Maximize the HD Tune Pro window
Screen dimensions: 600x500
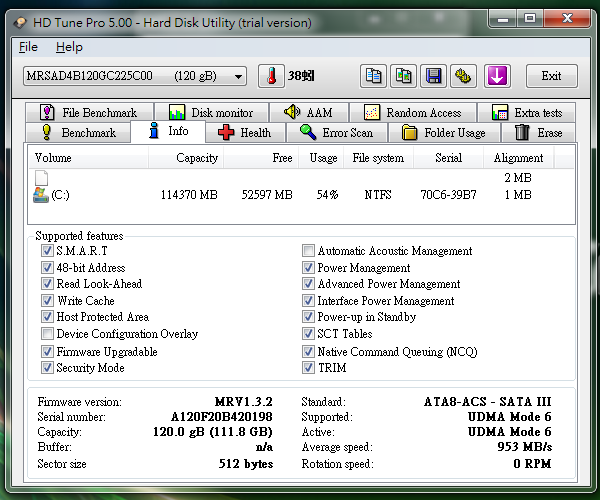pos(530,18)
